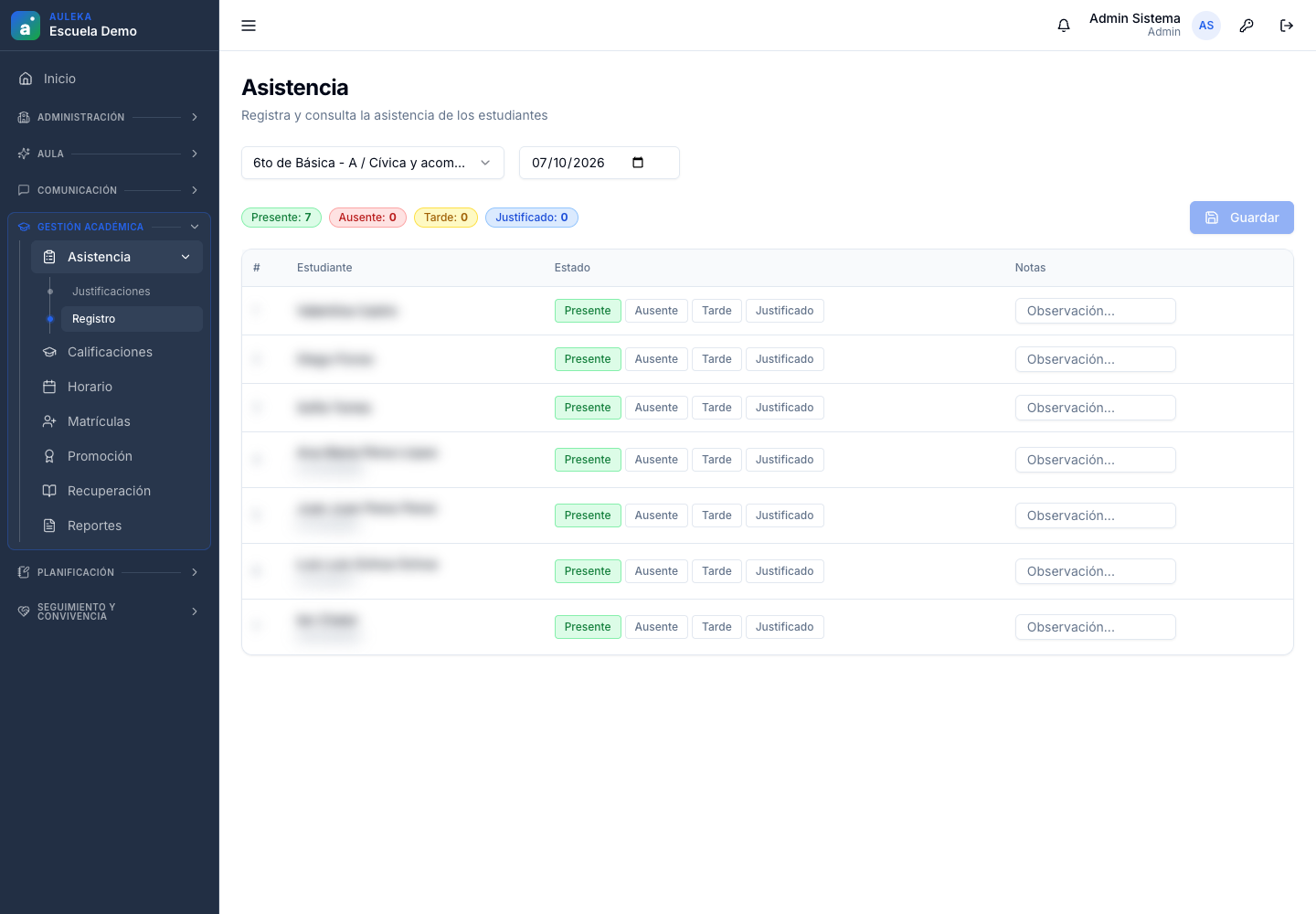Click the key icon in header
The height and width of the screenshot is (914, 1316).
1247,26
